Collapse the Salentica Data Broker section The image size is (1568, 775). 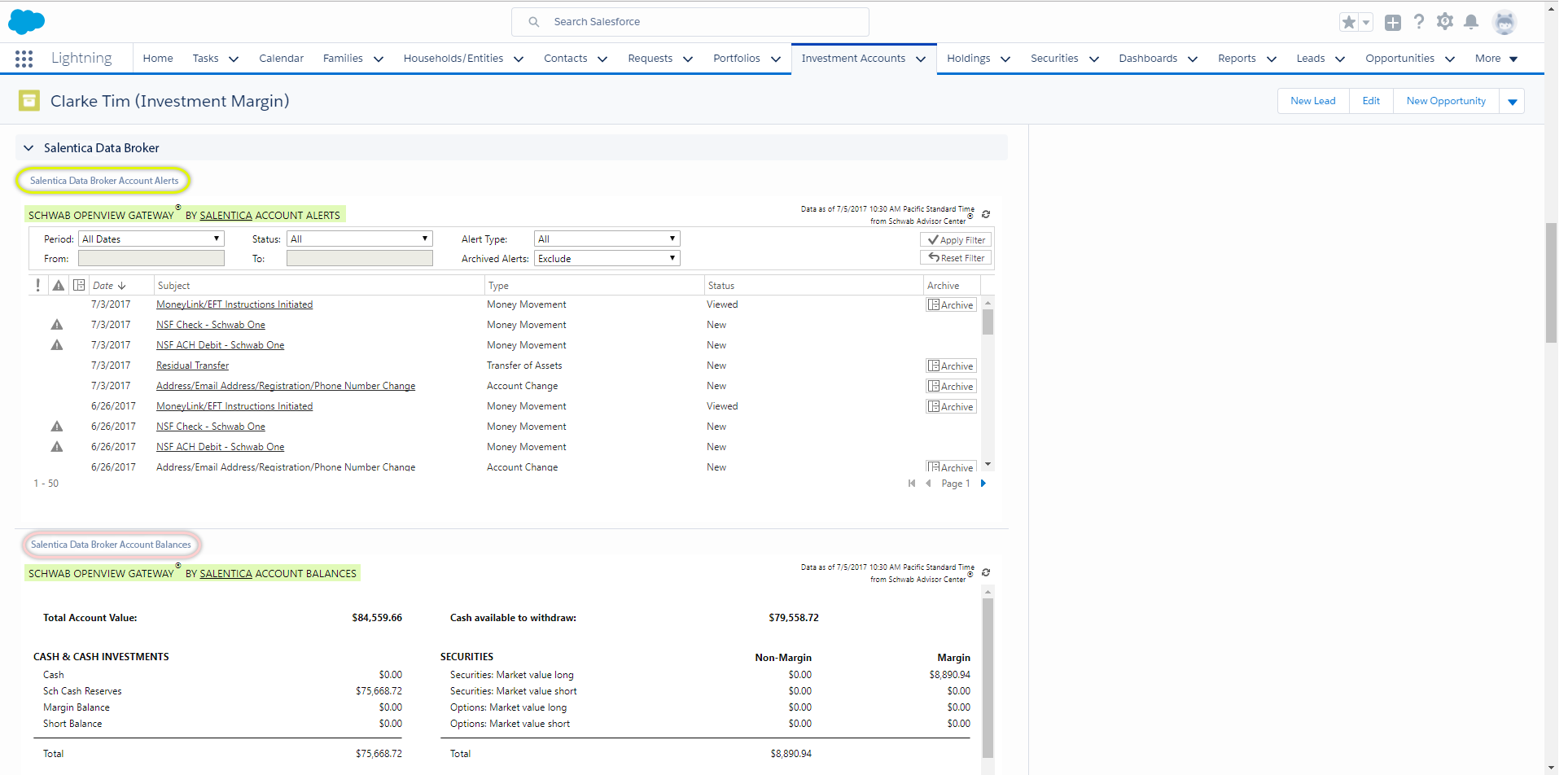[x=28, y=148]
